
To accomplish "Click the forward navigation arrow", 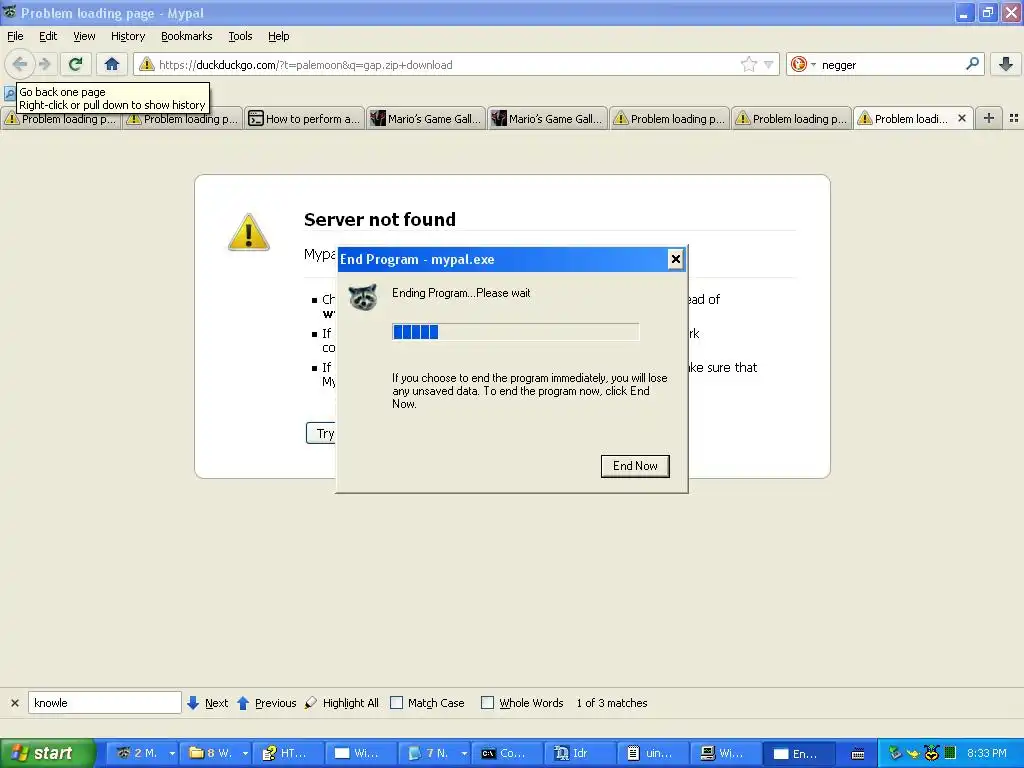I will click(45, 64).
